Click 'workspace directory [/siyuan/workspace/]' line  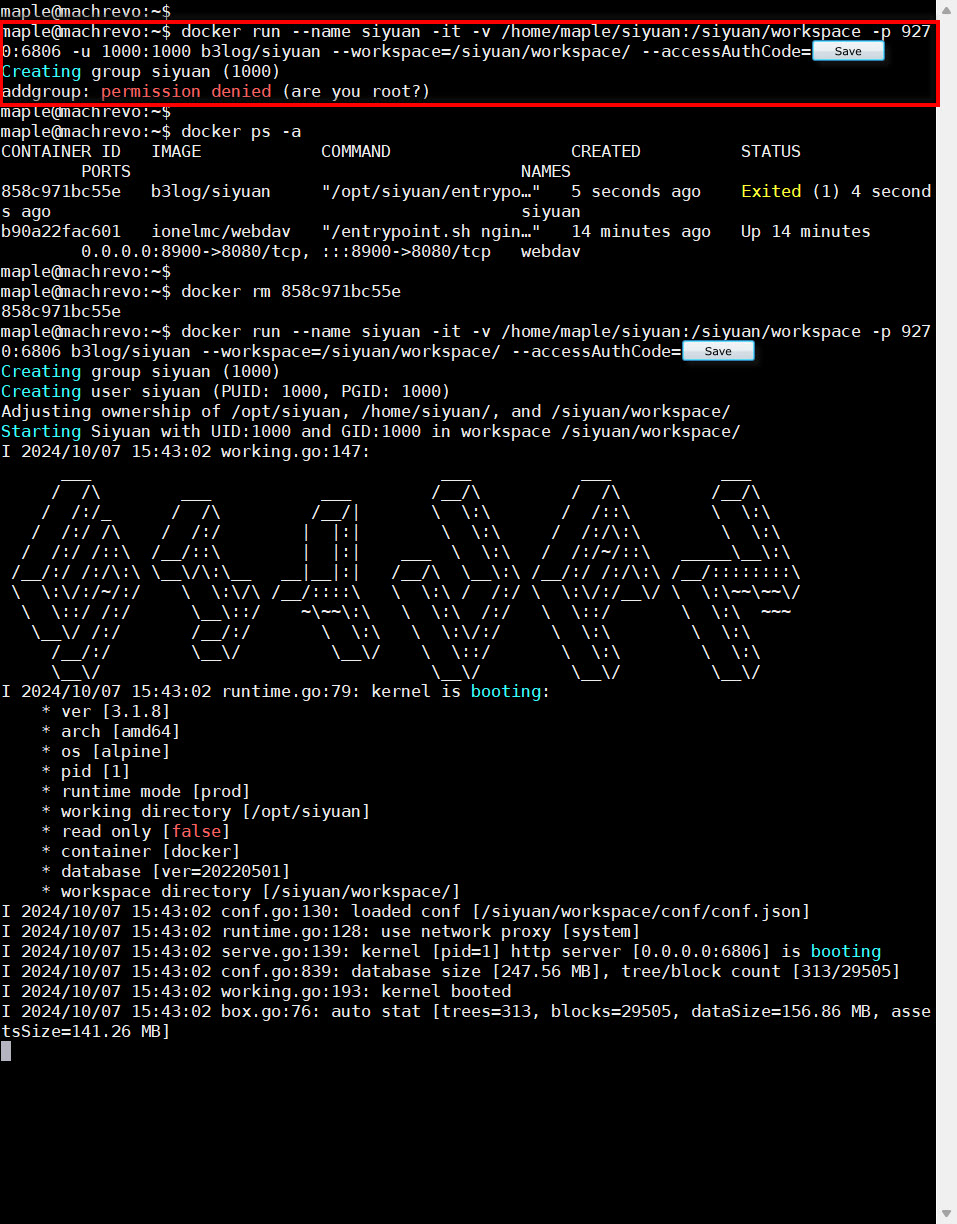click(251, 891)
